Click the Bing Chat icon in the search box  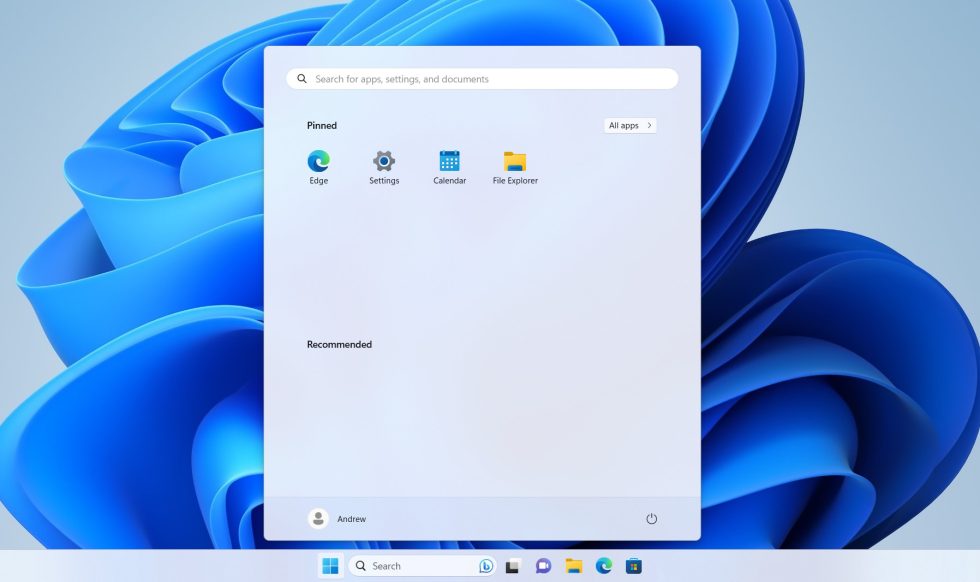(484, 565)
